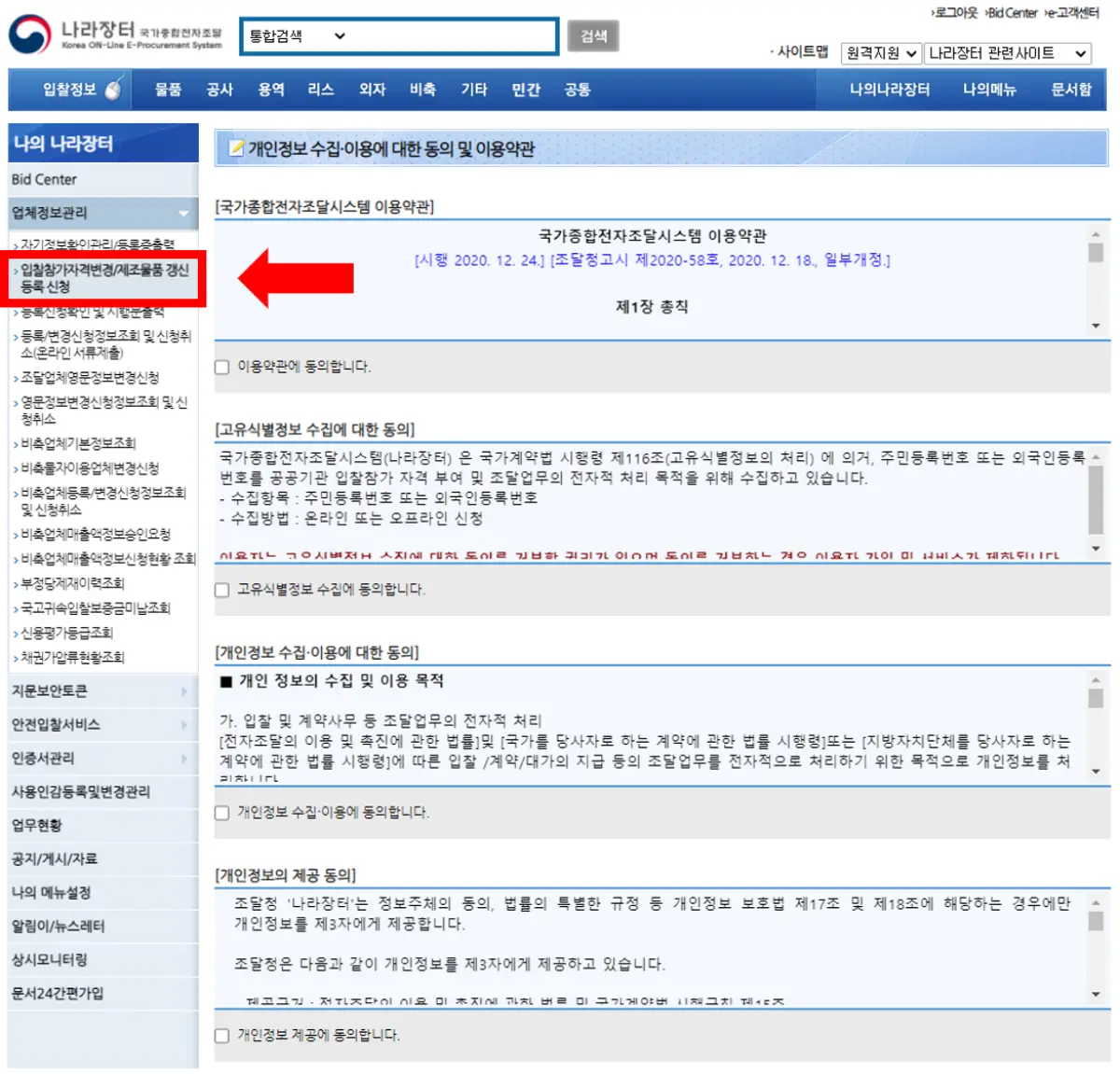The height and width of the screenshot is (1074, 1120).
Task: Open the 비축 menu
Action: pos(423,90)
